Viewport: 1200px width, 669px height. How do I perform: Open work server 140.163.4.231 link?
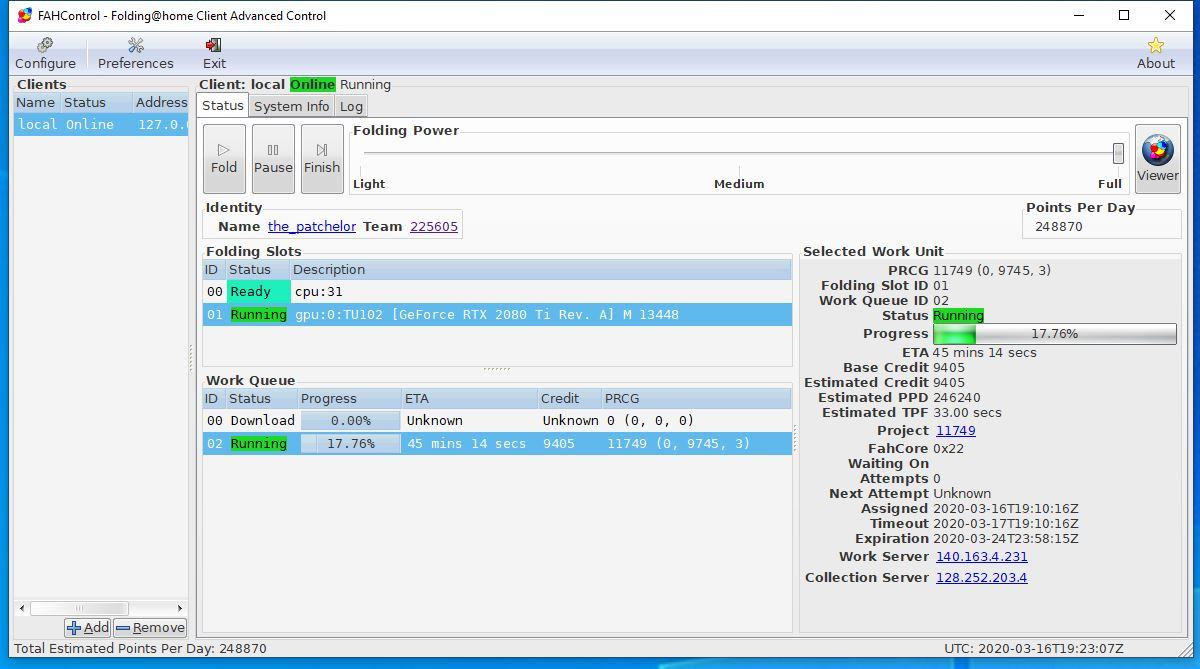point(981,556)
